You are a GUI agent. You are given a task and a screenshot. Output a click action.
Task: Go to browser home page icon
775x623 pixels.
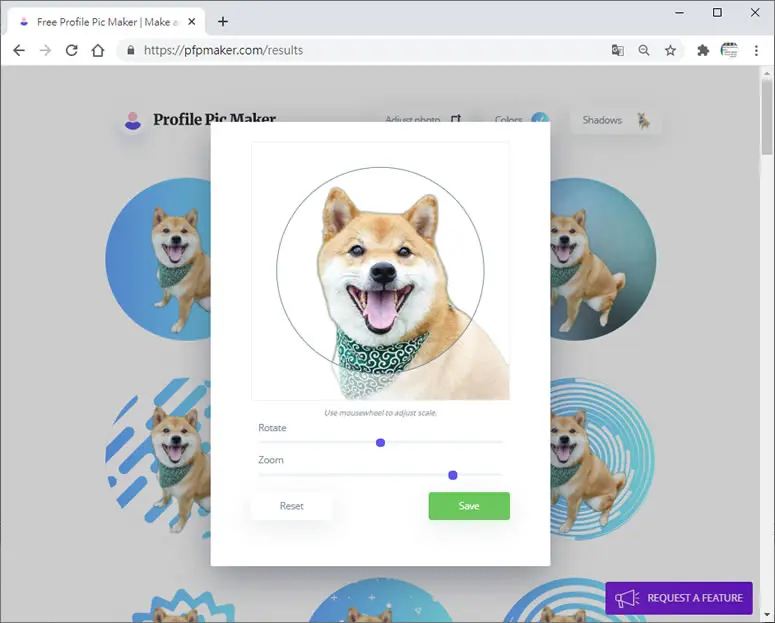(x=98, y=50)
